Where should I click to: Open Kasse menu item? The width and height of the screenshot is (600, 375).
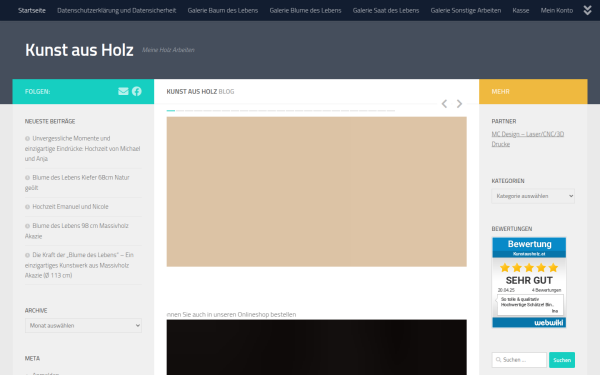pyautogui.click(x=521, y=10)
